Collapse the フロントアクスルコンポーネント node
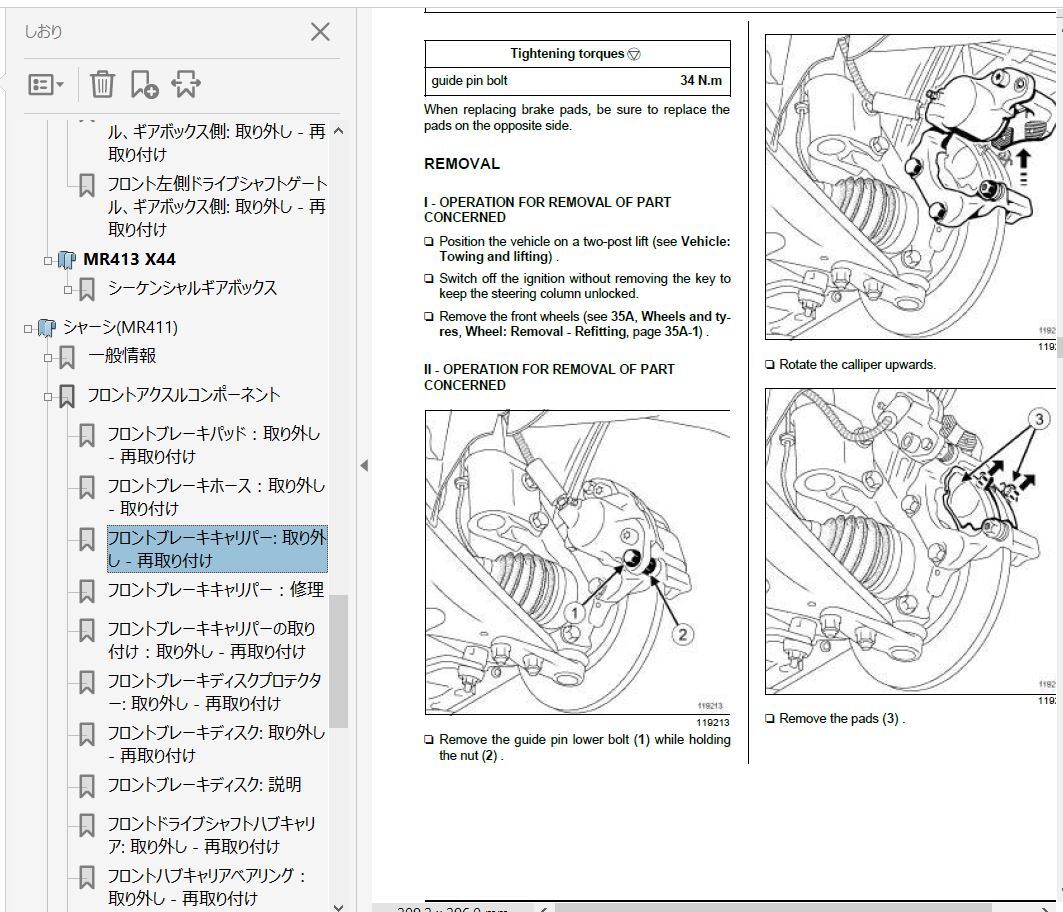Screen dimensions: 1063x912 click(x=47, y=396)
